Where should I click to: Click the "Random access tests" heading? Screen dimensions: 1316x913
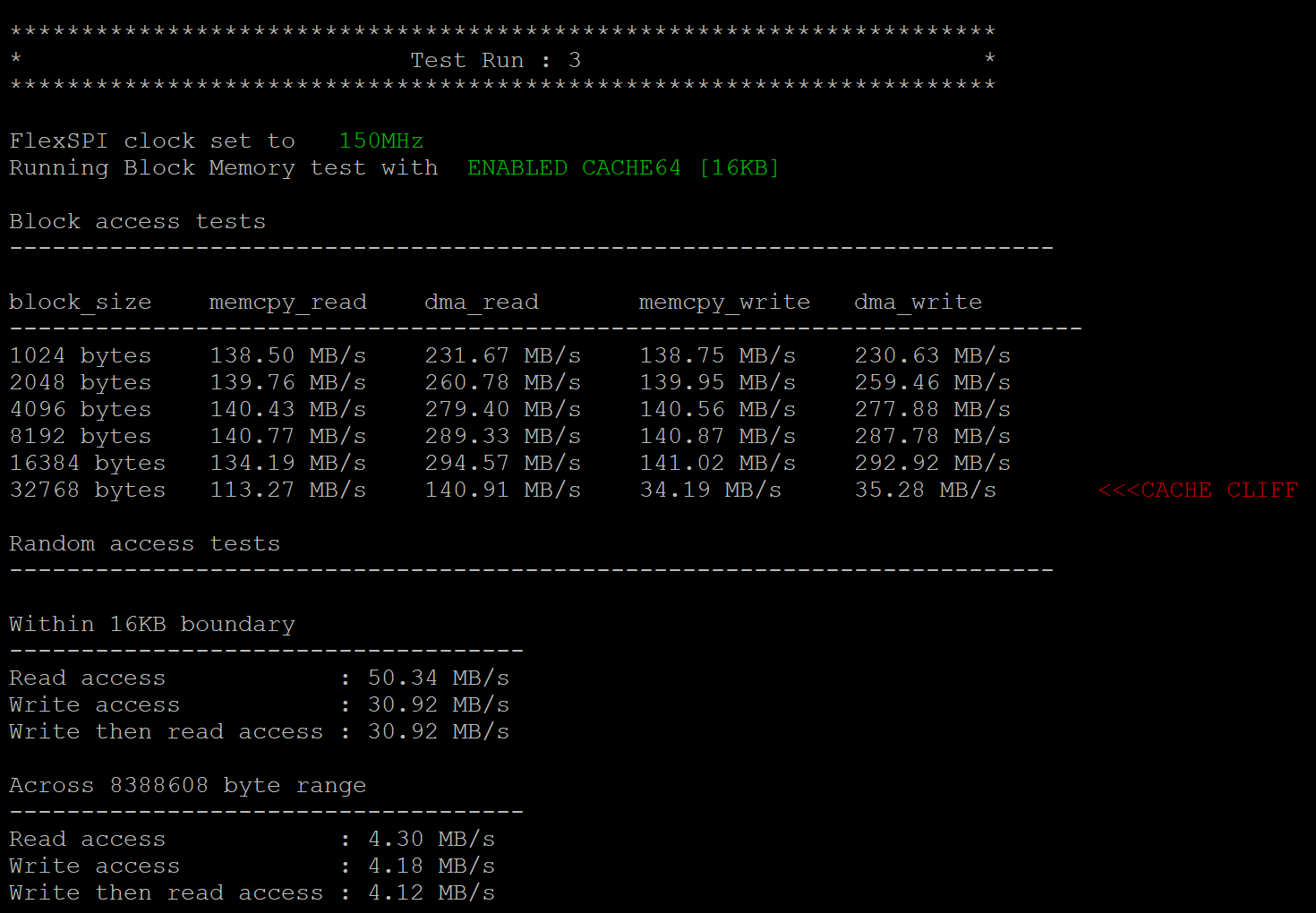pyautogui.click(x=144, y=543)
